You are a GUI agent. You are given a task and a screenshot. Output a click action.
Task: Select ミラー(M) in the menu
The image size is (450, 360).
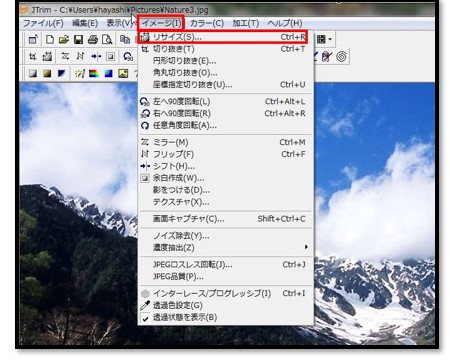[226, 142]
